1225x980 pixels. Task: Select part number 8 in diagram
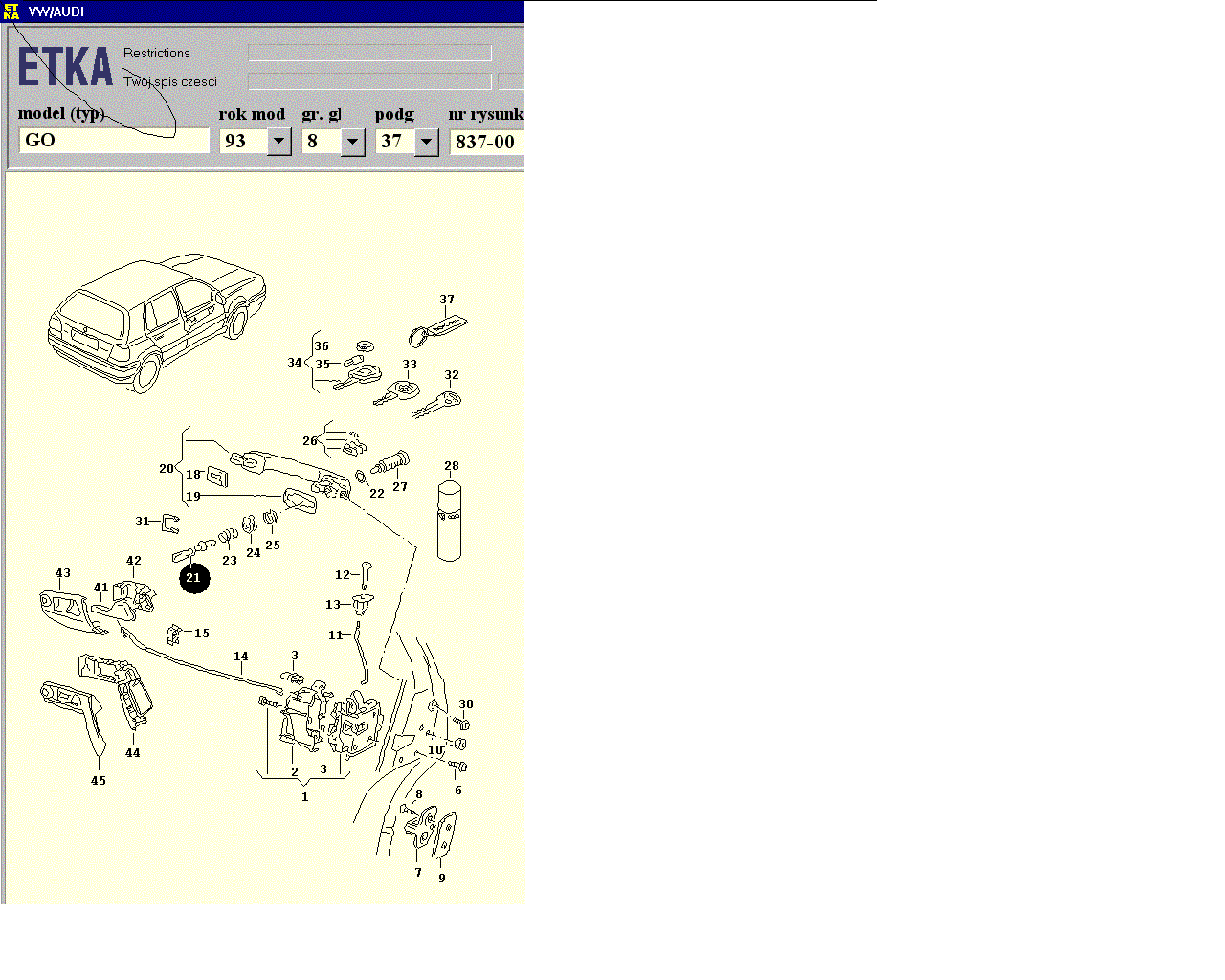pos(419,794)
